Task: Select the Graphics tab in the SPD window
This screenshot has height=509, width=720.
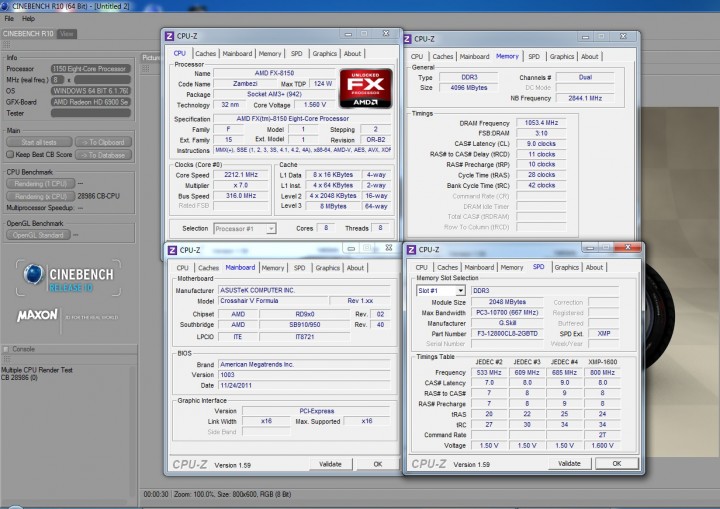Action: (x=566, y=267)
